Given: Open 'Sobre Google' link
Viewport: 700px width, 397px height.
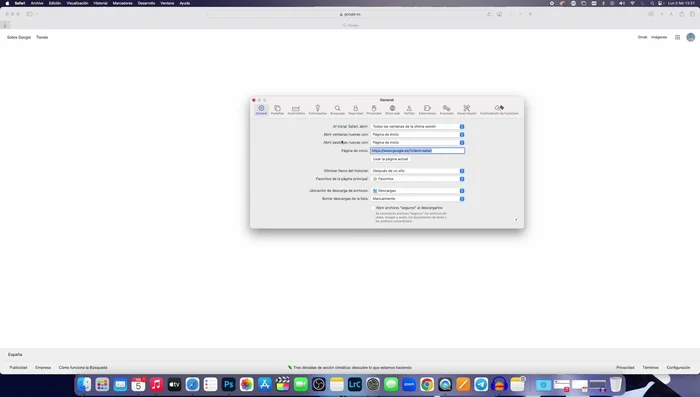Looking at the screenshot, I should click(x=19, y=38).
